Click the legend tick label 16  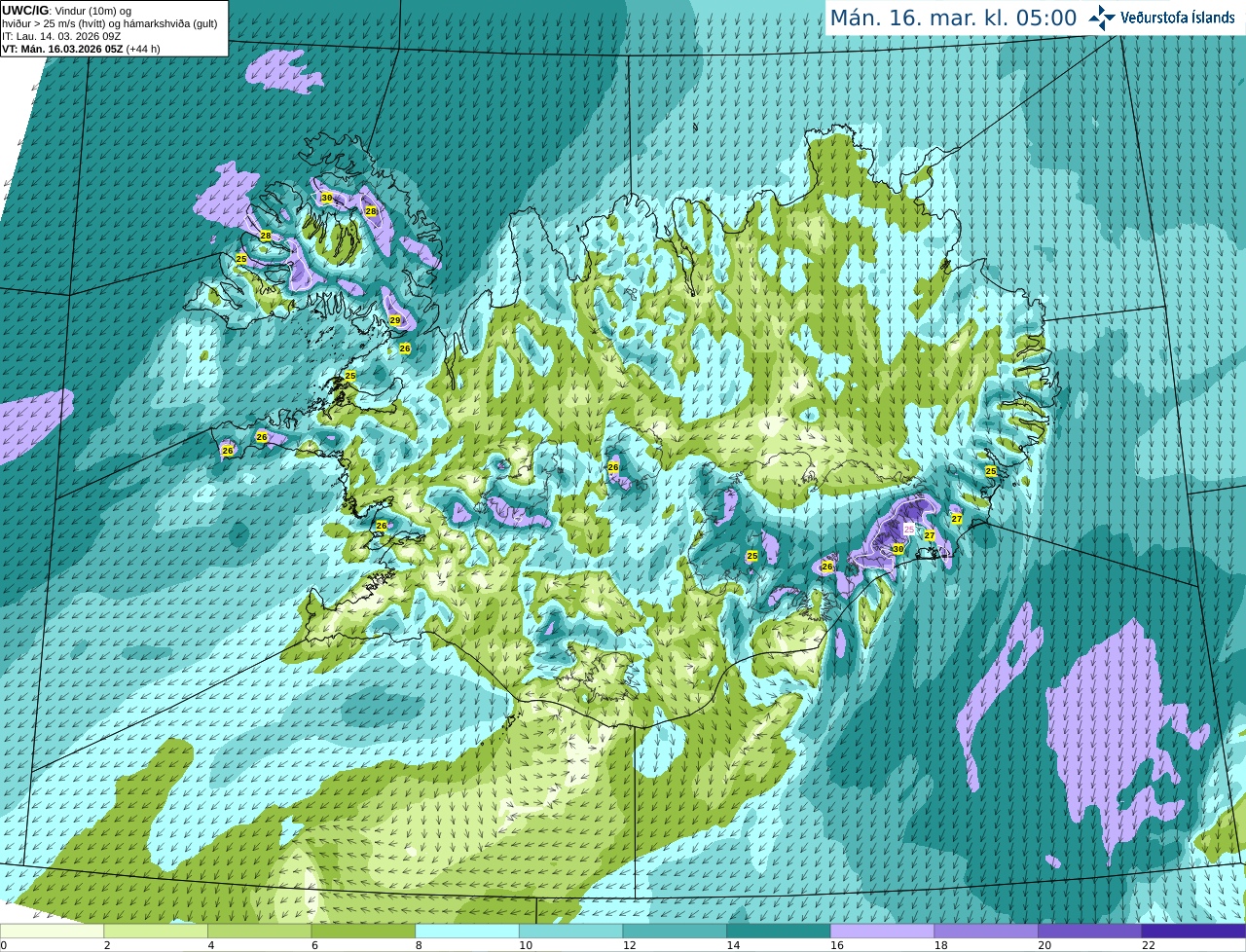click(x=837, y=945)
